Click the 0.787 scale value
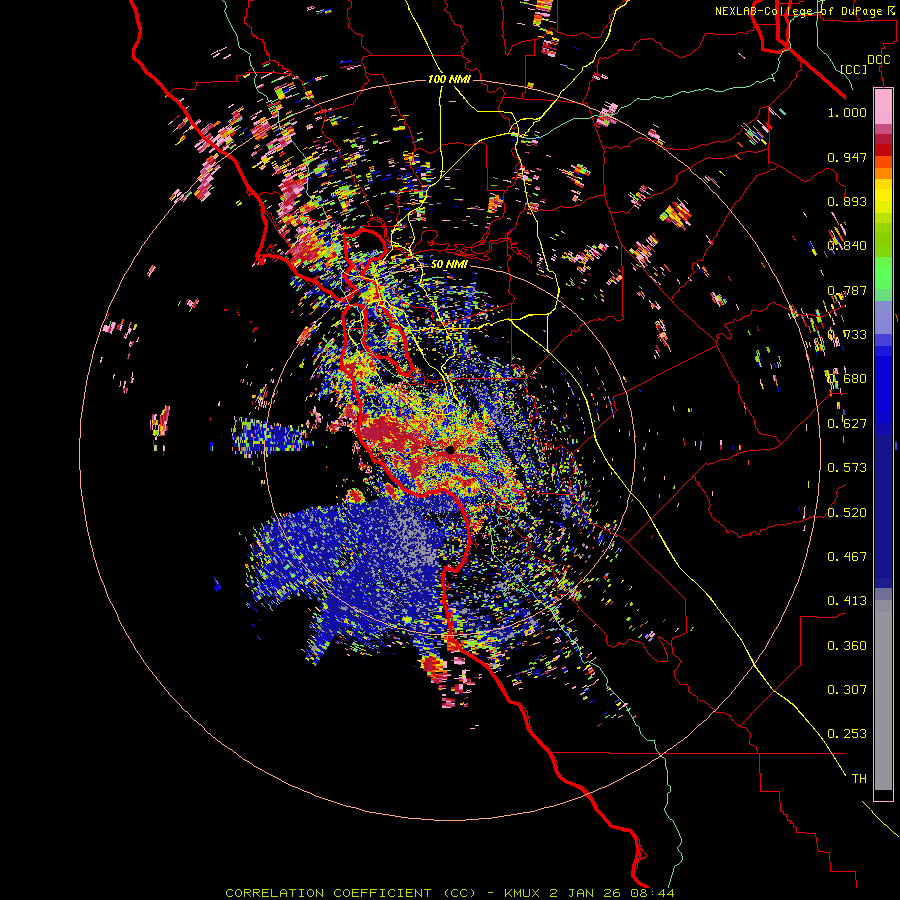Viewport: 900px width, 900px height. 847,290
